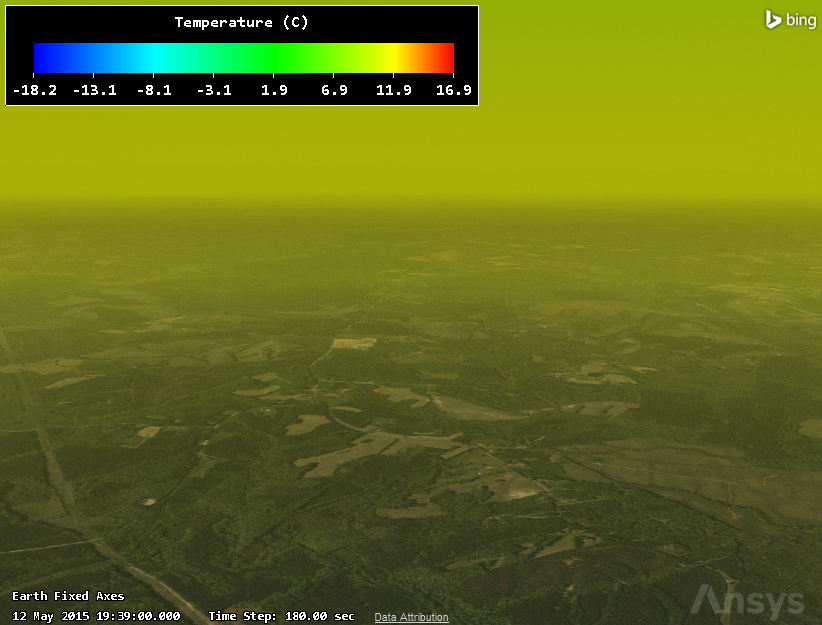The width and height of the screenshot is (822, 625).
Task: Click the Temperature (C) legend title
Action: click(x=241, y=22)
